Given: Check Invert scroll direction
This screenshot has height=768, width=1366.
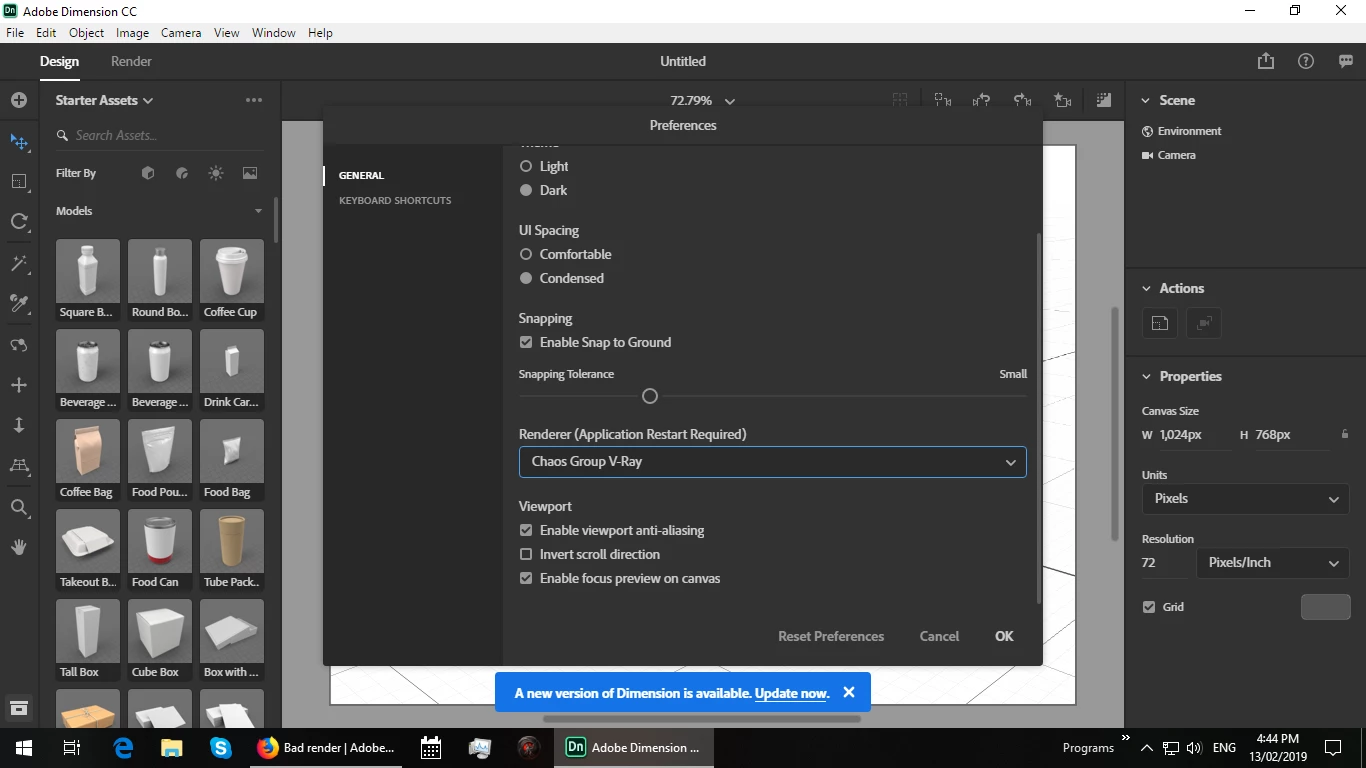Looking at the screenshot, I should click(526, 554).
